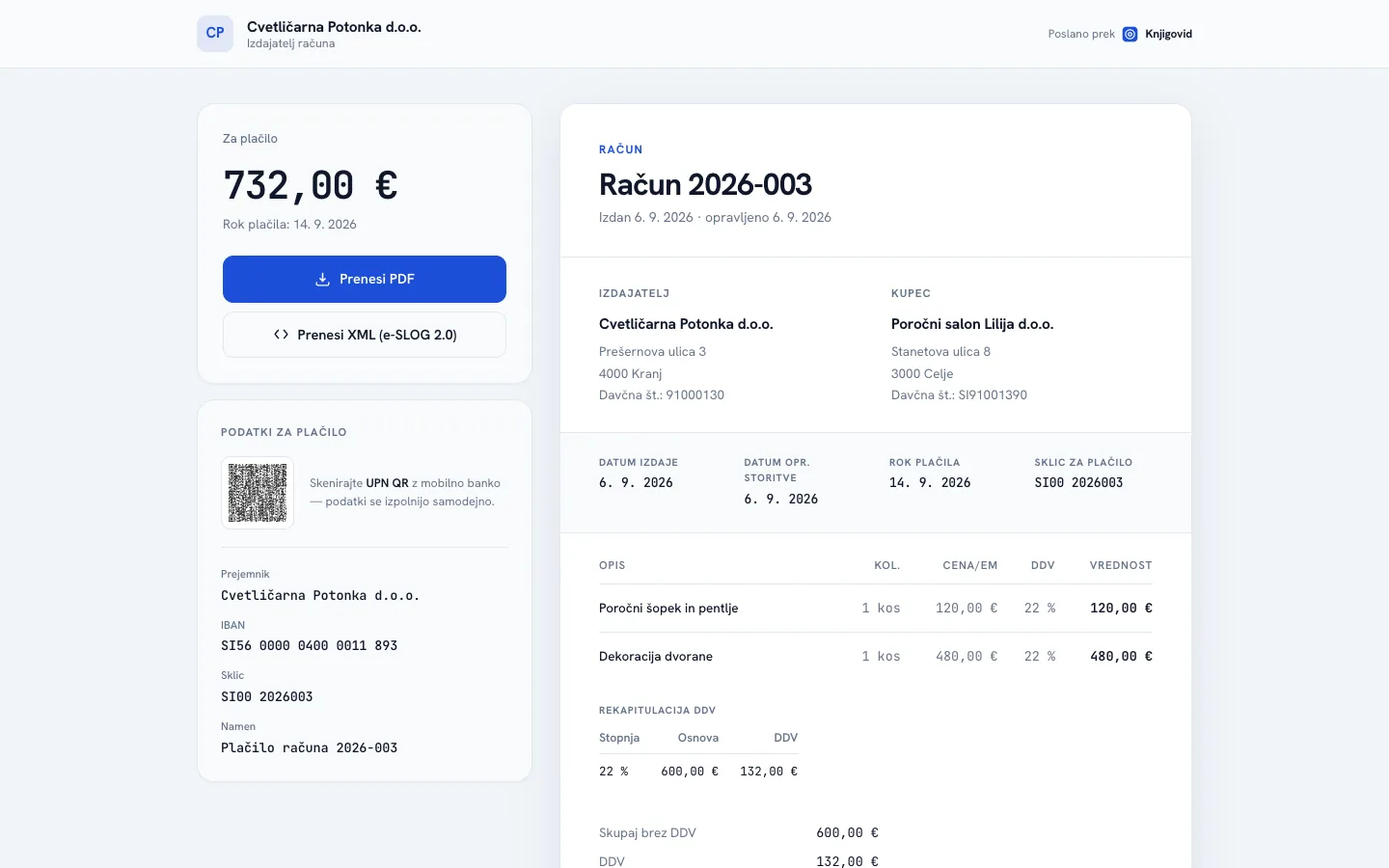Click the blue Knjigovid logo icon
Screen dimensions: 1389x868
(1130, 34)
